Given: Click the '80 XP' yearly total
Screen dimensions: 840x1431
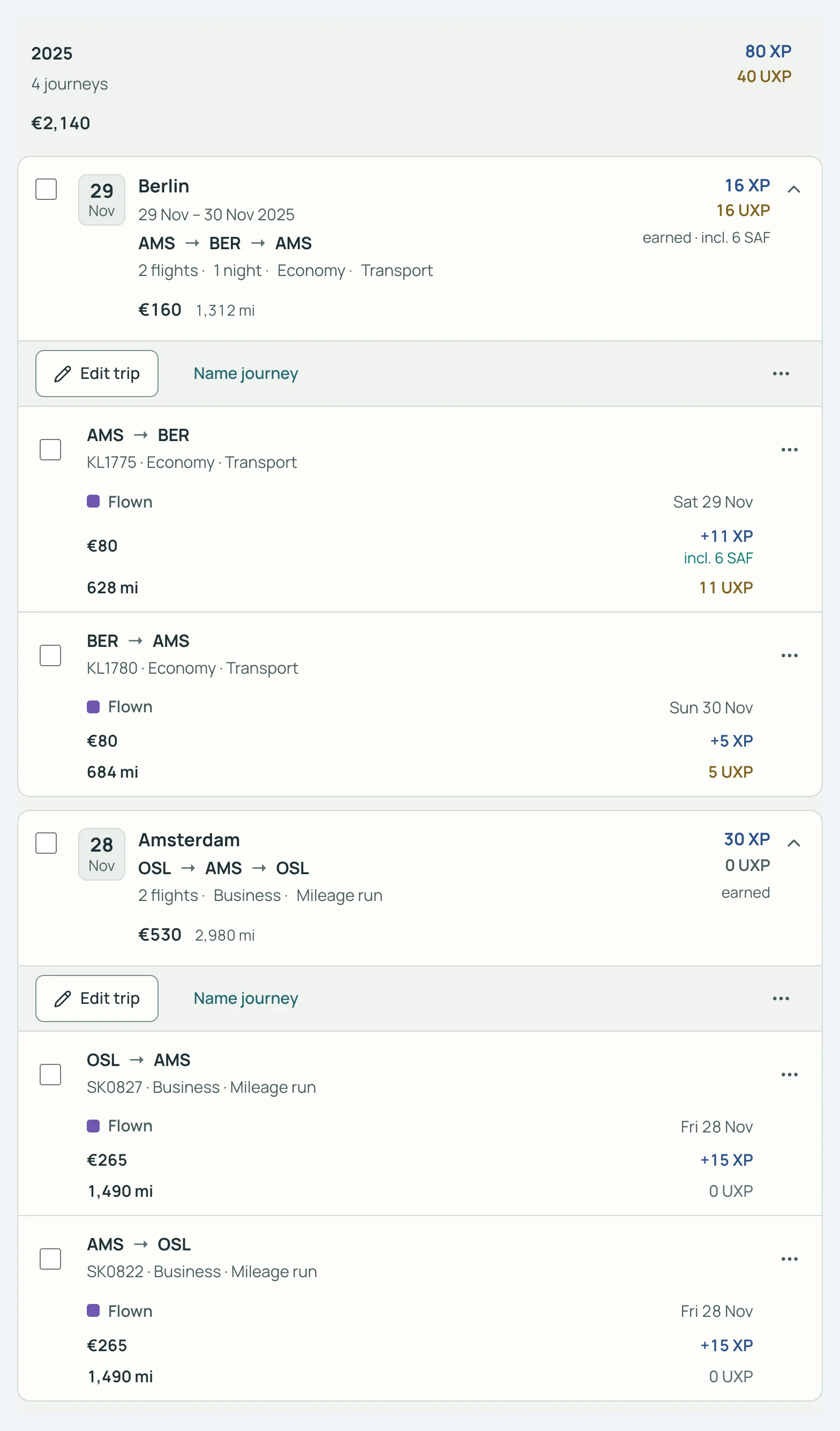Looking at the screenshot, I should point(768,51).
